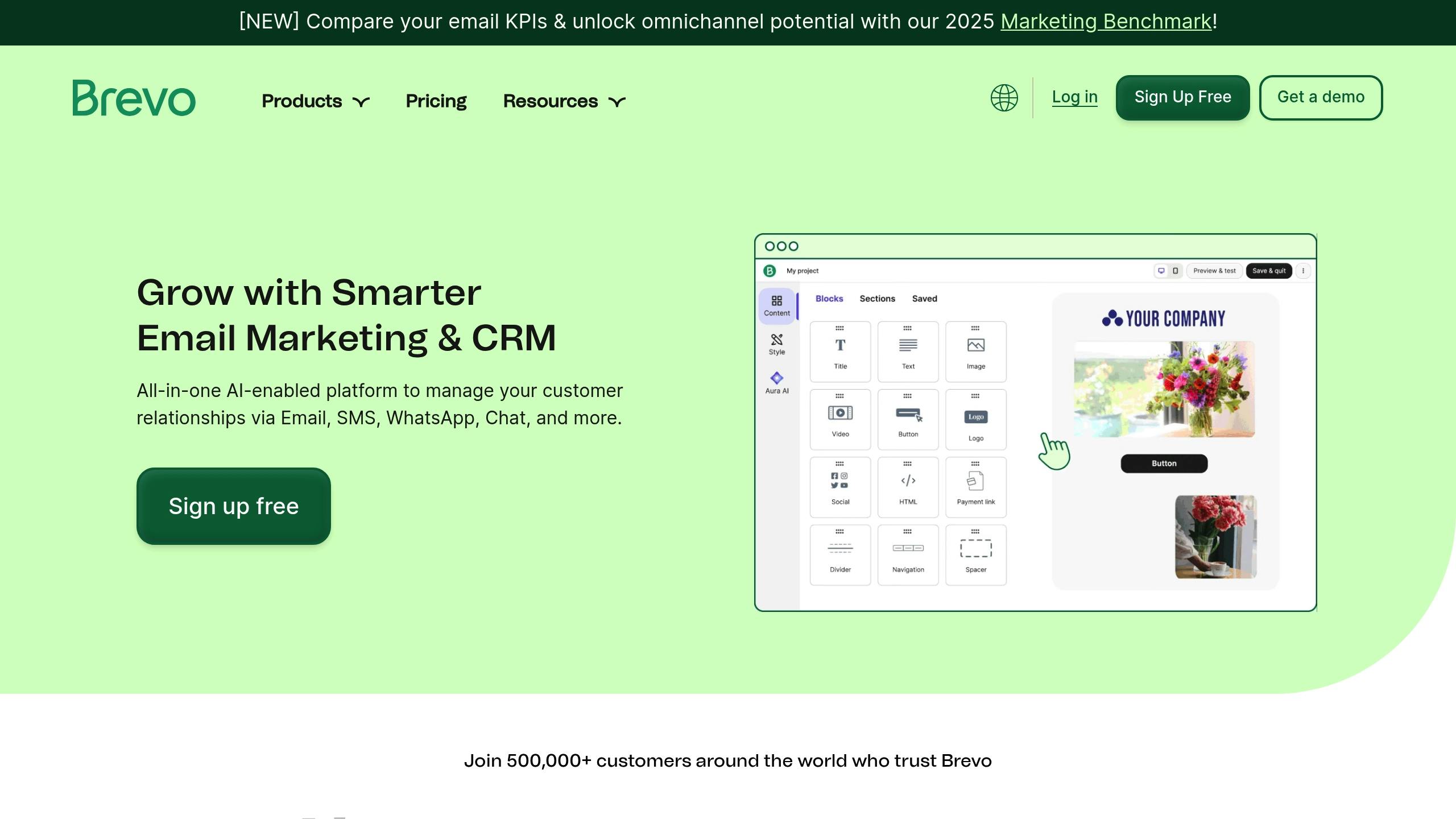Image resolution: width=1456 pixels, height=819 pixels.
Task: Click the HTML block icon
Action: (x=908, y=481)
